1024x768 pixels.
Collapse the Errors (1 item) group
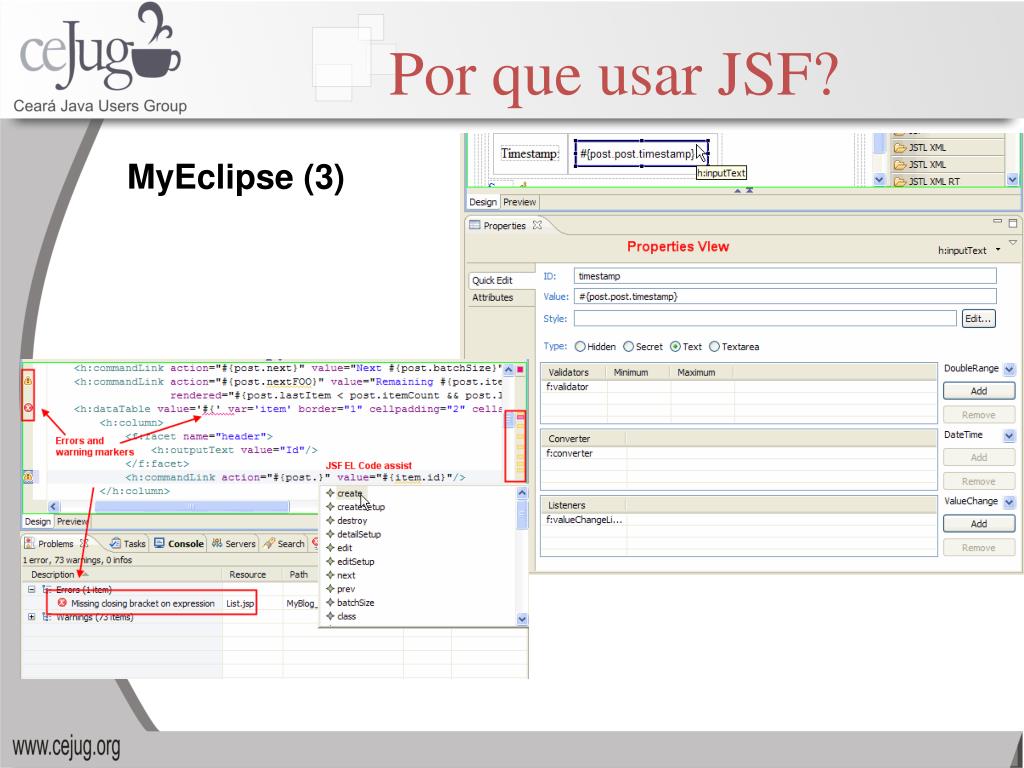tap(31, 589)
